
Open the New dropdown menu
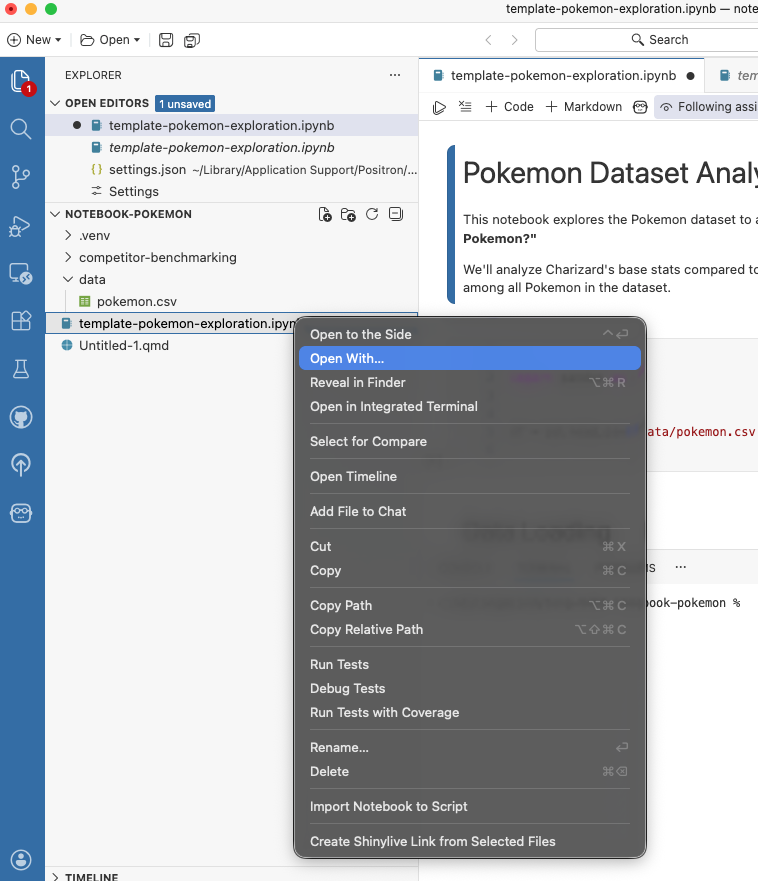point(34,40)
